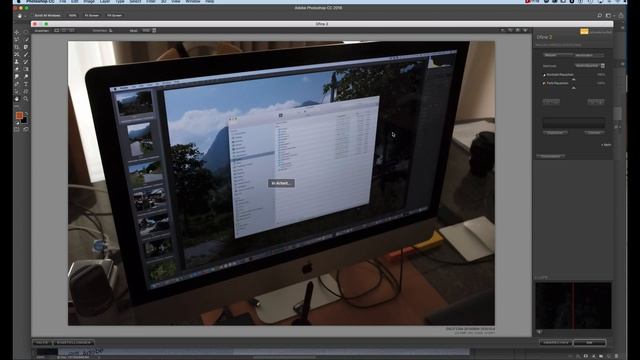Image resolution: width=640 pixels, height=360 pixels.
Task: Open the Image menu
Action: tap(89, 2)
